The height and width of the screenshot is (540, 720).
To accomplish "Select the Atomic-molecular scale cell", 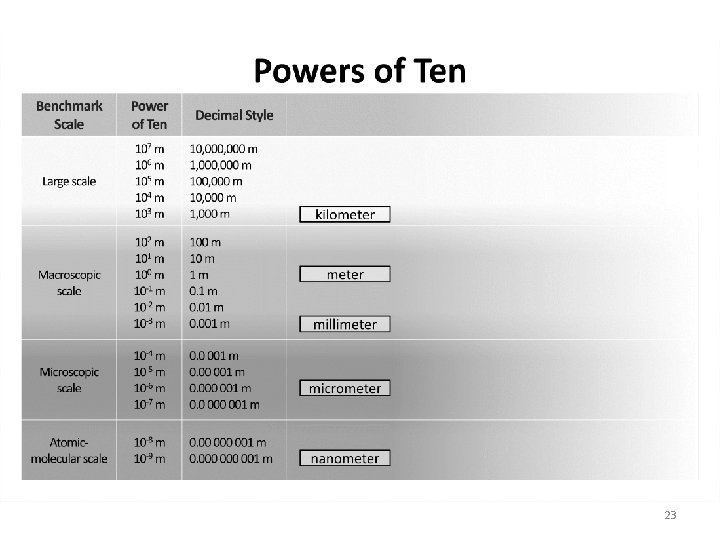I will pyautogui.click(x=69, y=450).
